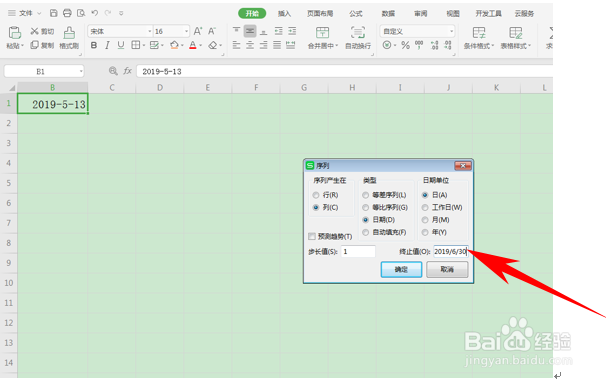Switch to the 公式 tab
Viewport: 606px width, 381px height.
(x=356, y=14)
